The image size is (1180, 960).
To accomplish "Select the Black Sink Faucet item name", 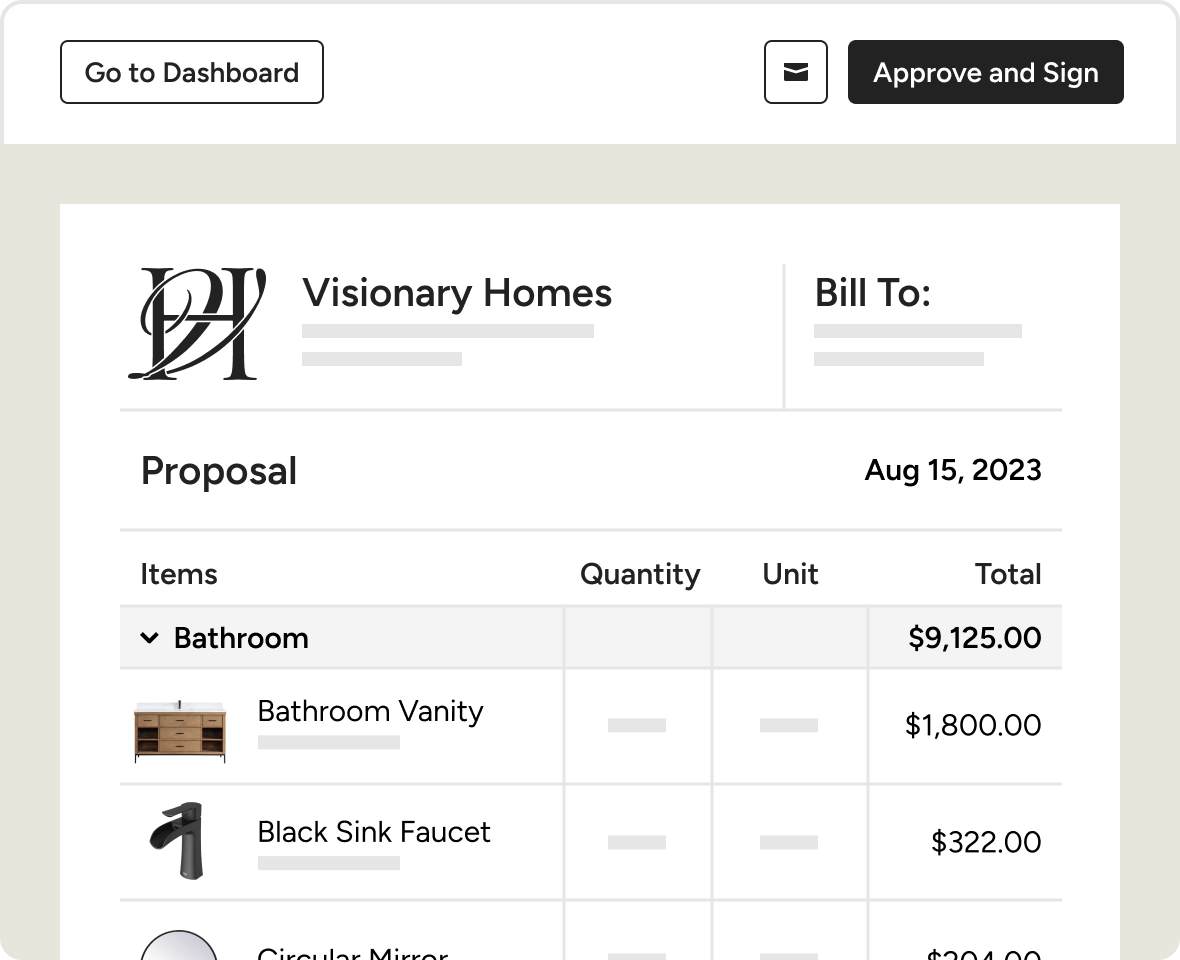I will 374,832.
